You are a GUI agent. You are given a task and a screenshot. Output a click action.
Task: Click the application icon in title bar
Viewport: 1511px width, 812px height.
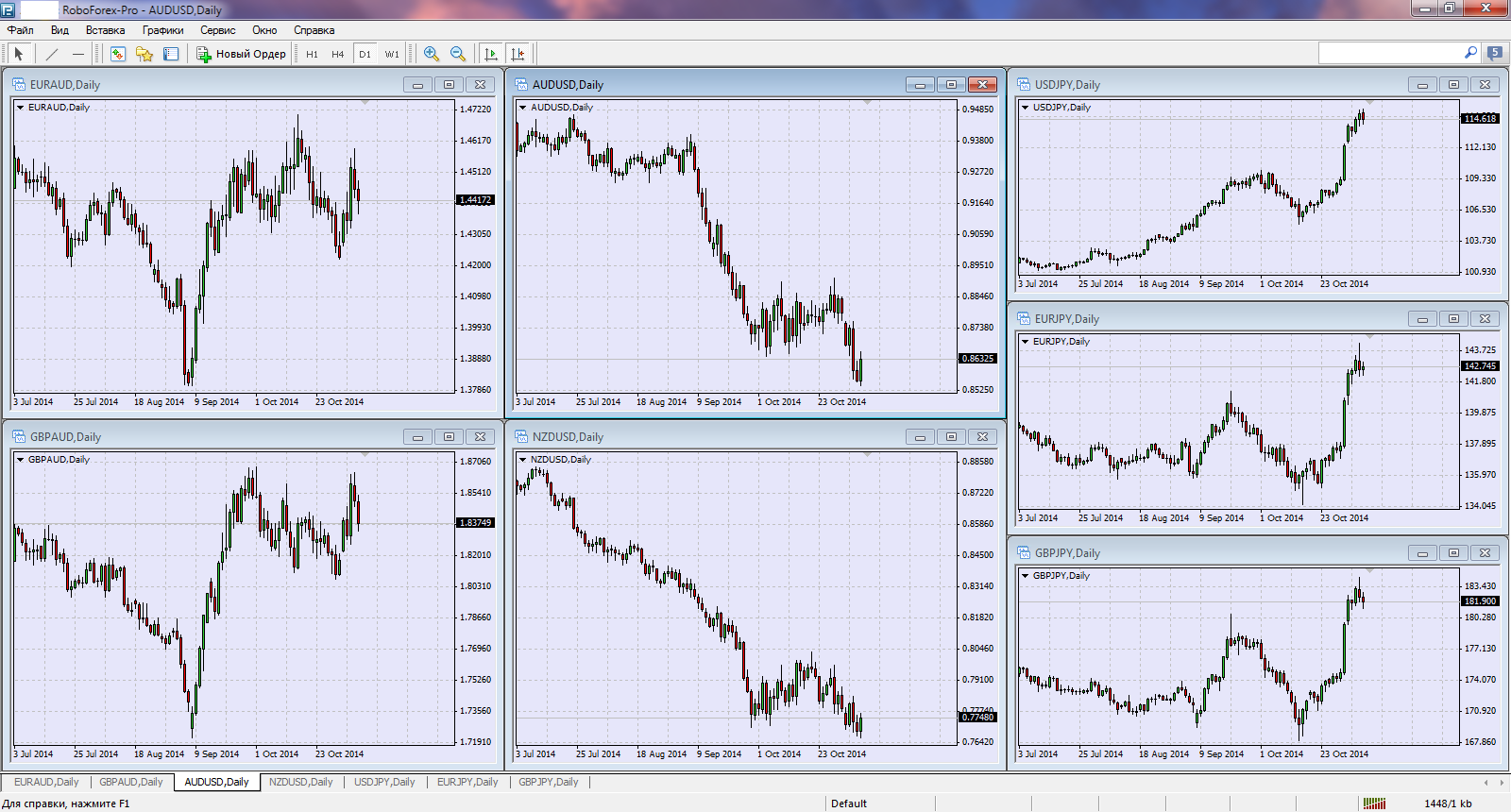[x=8, y=9]
